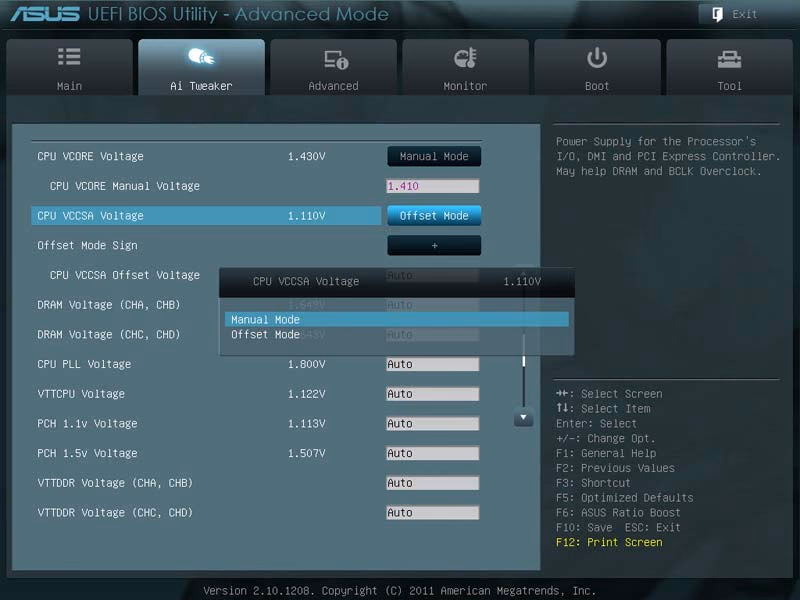This screenshot has width=800, height=600.
Task: Click the 1.113V PCH reading
Action: (x=307, y=423)
